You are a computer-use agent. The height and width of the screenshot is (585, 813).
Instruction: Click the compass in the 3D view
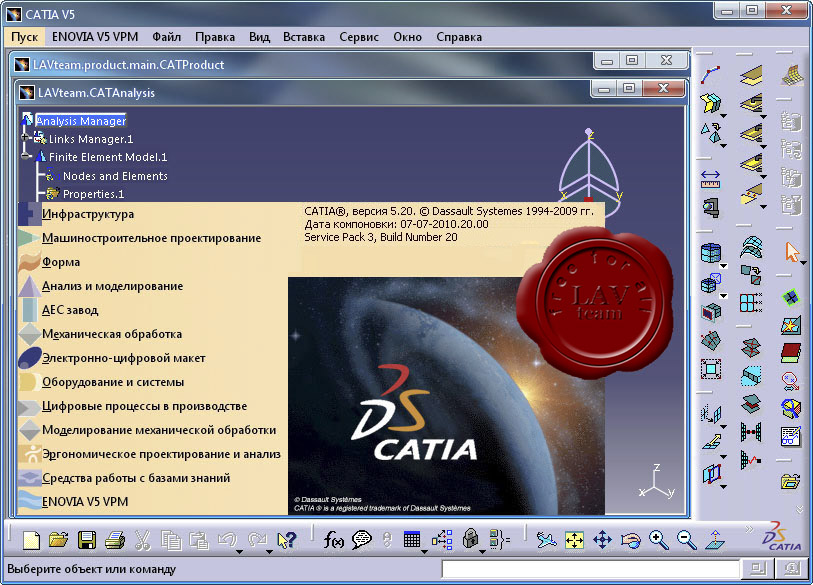click(590, 171)
